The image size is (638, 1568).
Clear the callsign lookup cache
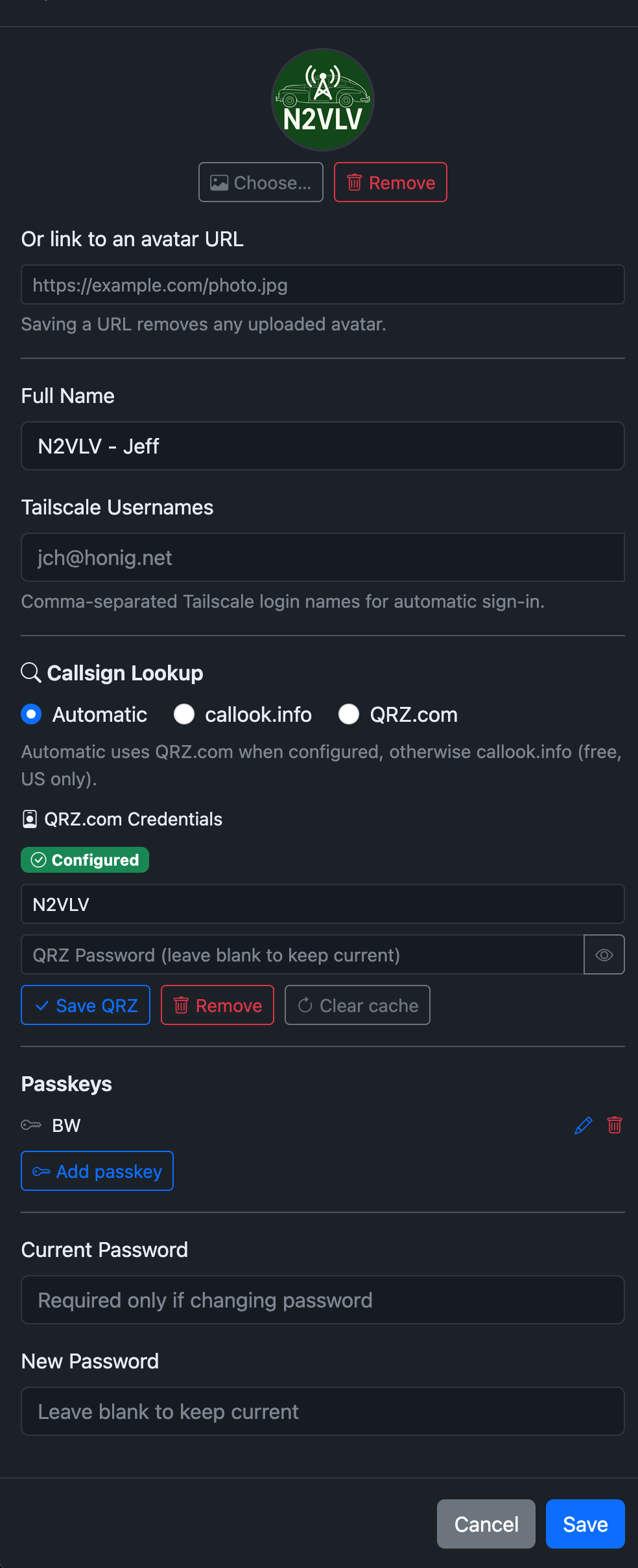(x=357, y=1005)
